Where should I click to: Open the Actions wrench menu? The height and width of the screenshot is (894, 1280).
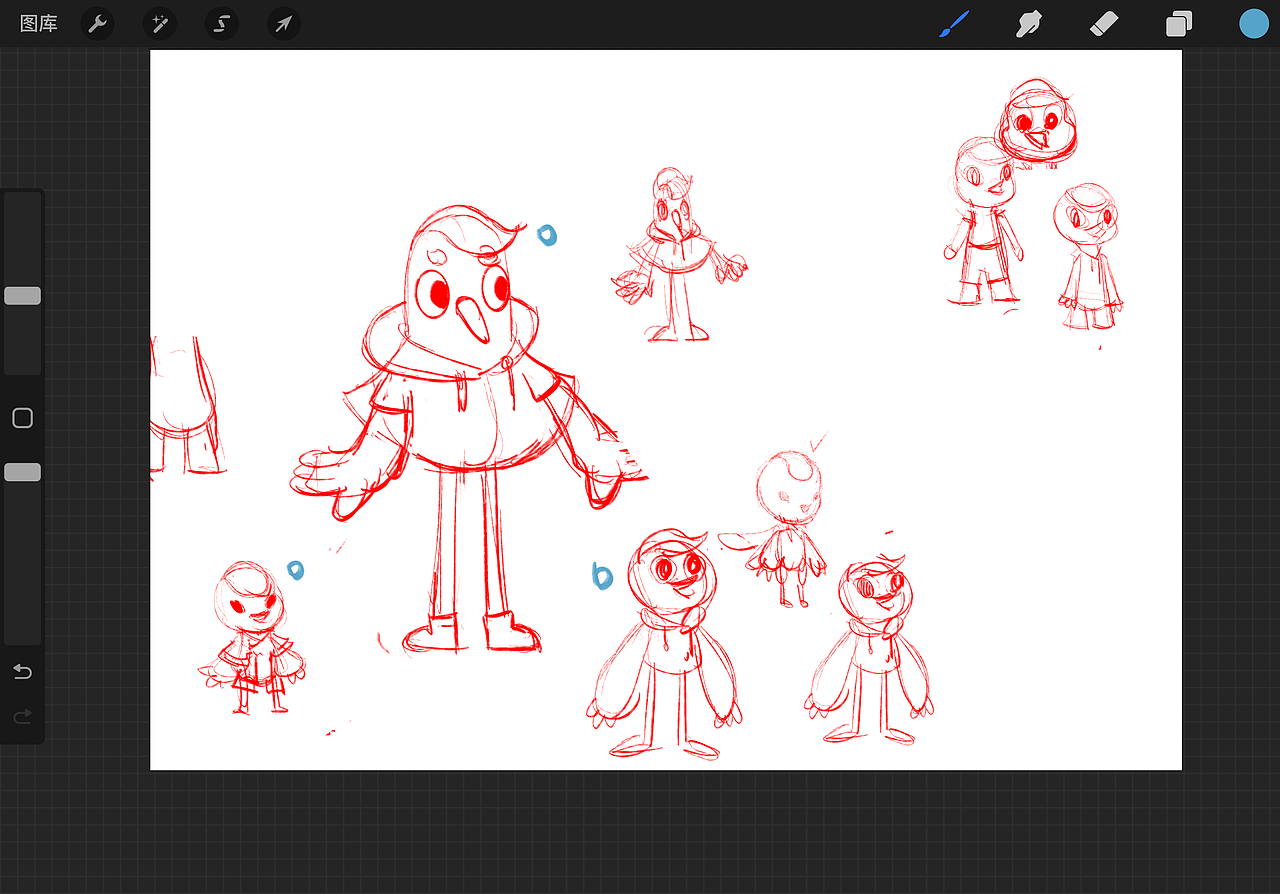97,23
